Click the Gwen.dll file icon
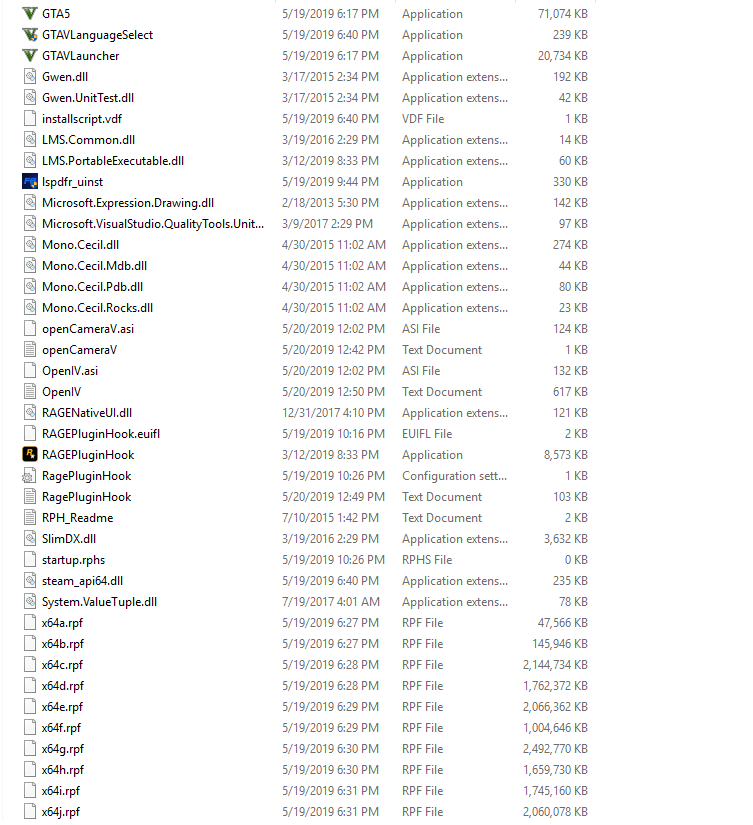The image size is (753, 825). point(30,77)
